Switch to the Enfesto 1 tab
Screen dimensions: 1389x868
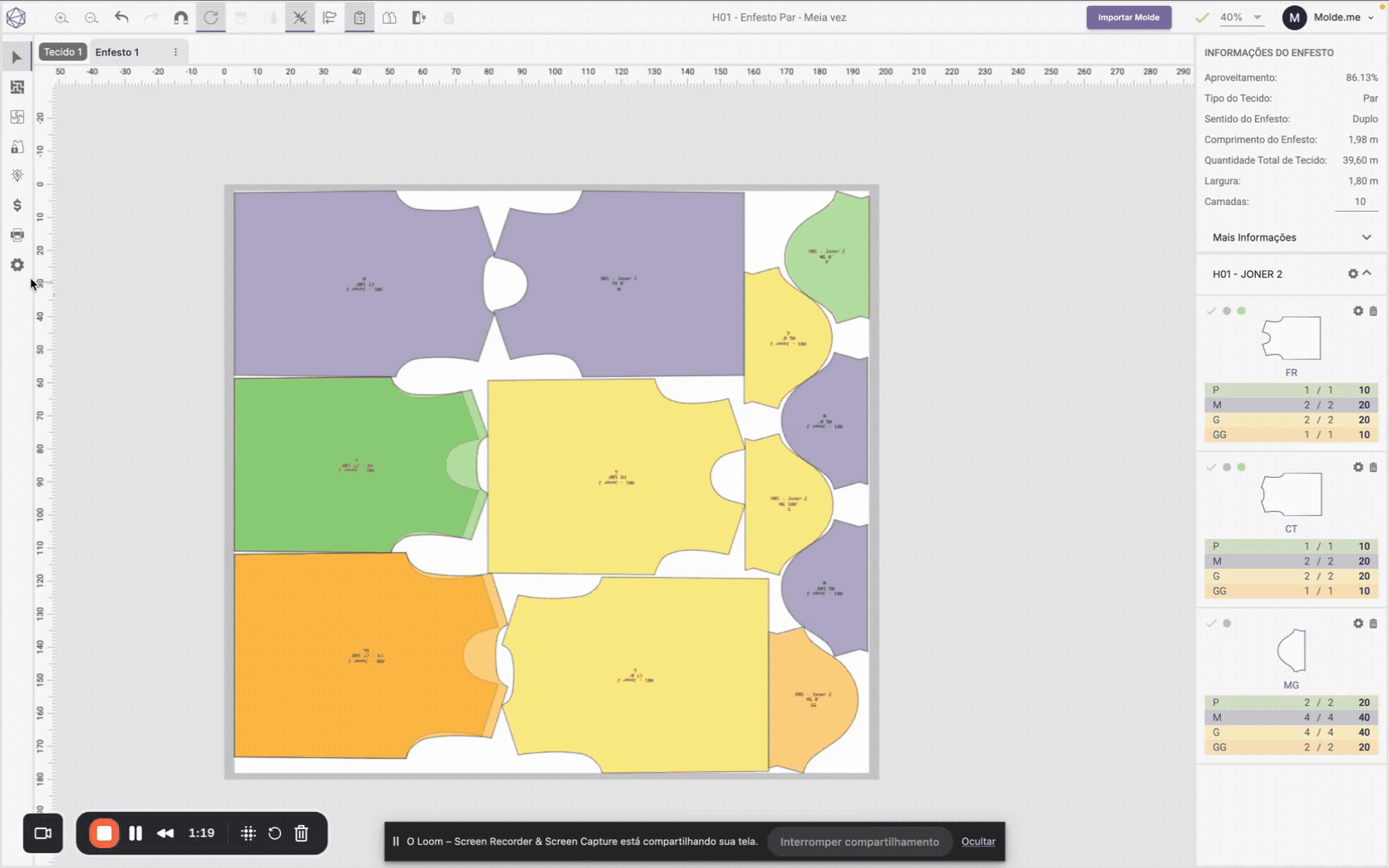point(117,52)
